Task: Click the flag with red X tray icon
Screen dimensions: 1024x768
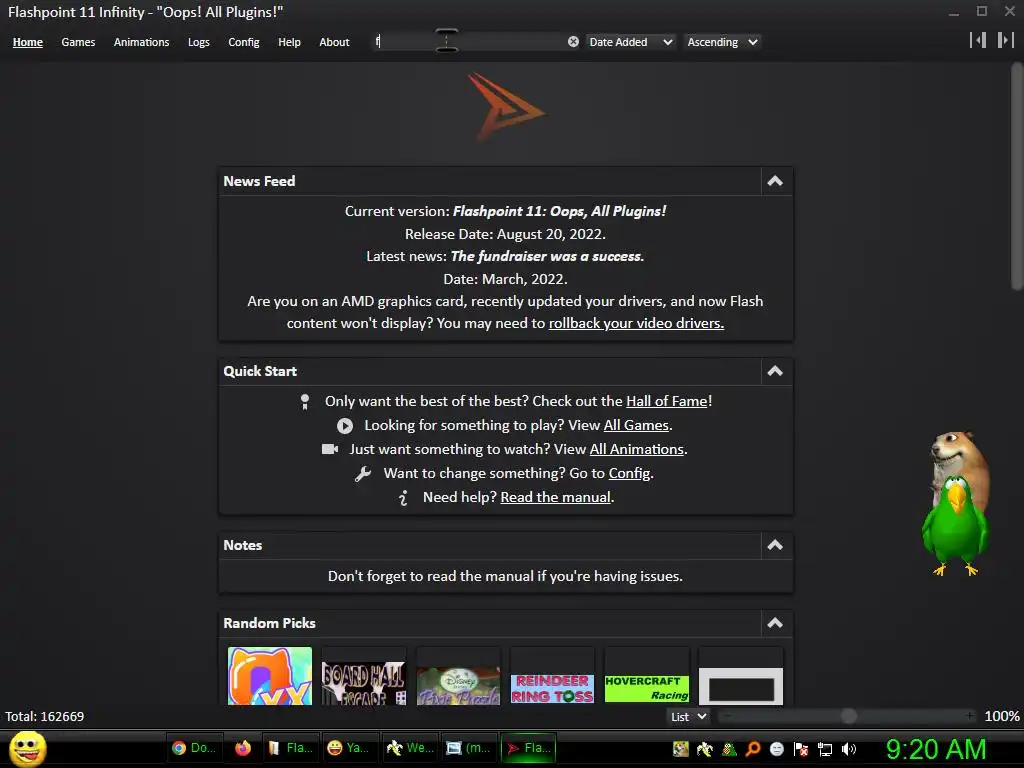Action: click(801, 749)
